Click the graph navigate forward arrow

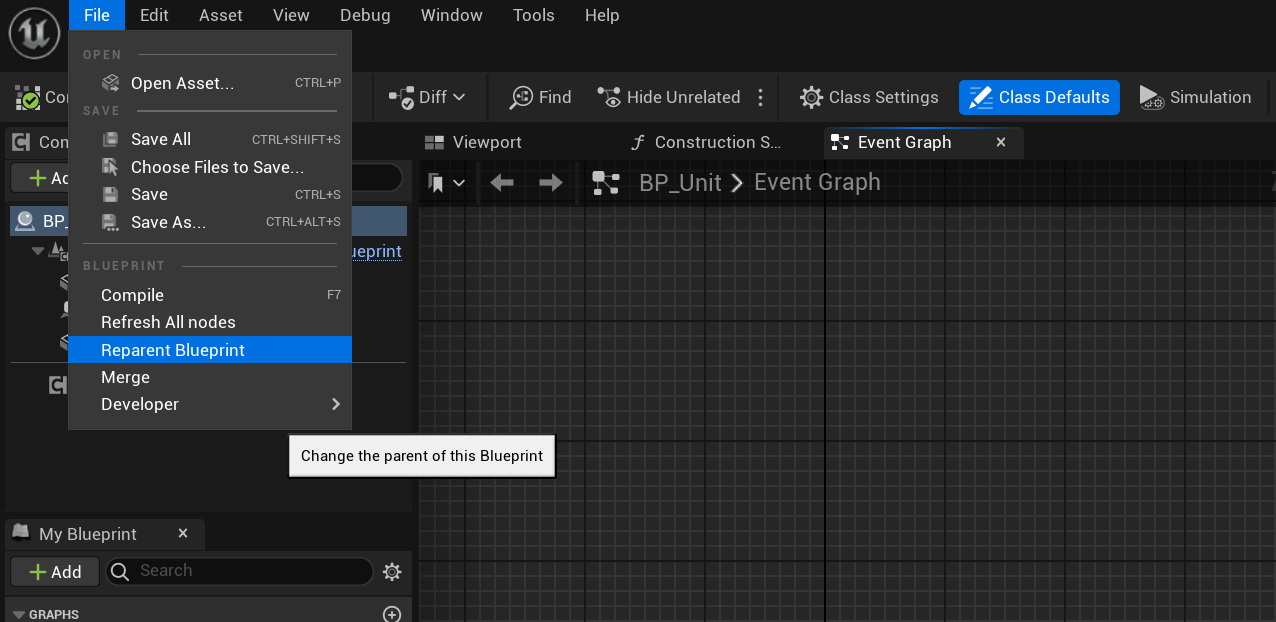pyautogui.click(x=551, y=183)
